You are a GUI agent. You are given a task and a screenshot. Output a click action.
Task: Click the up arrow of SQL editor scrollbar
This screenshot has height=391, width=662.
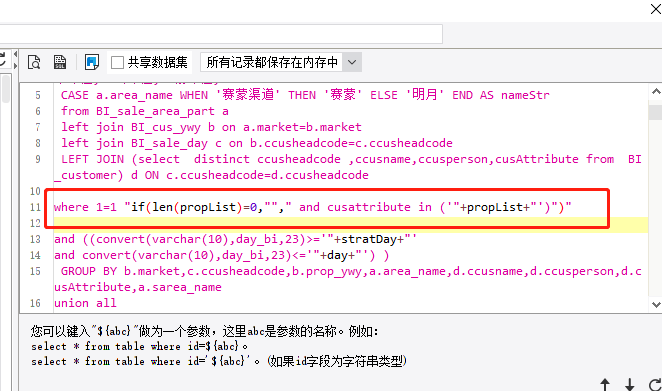point(656,91)
